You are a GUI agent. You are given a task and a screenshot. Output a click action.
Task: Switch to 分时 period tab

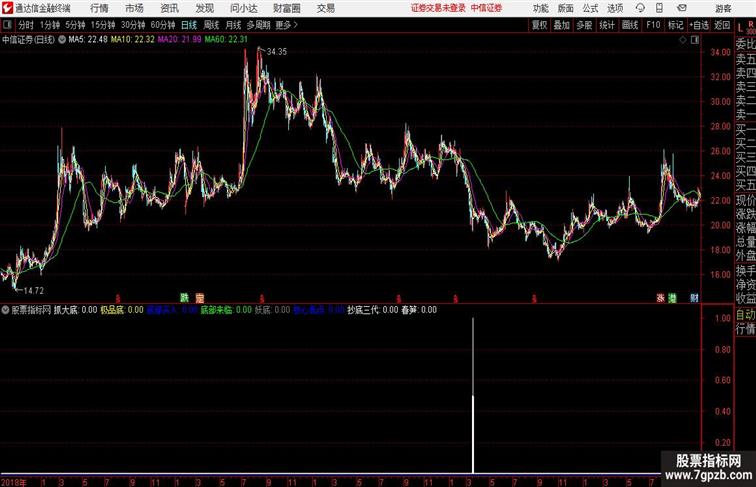coord(26,25)
